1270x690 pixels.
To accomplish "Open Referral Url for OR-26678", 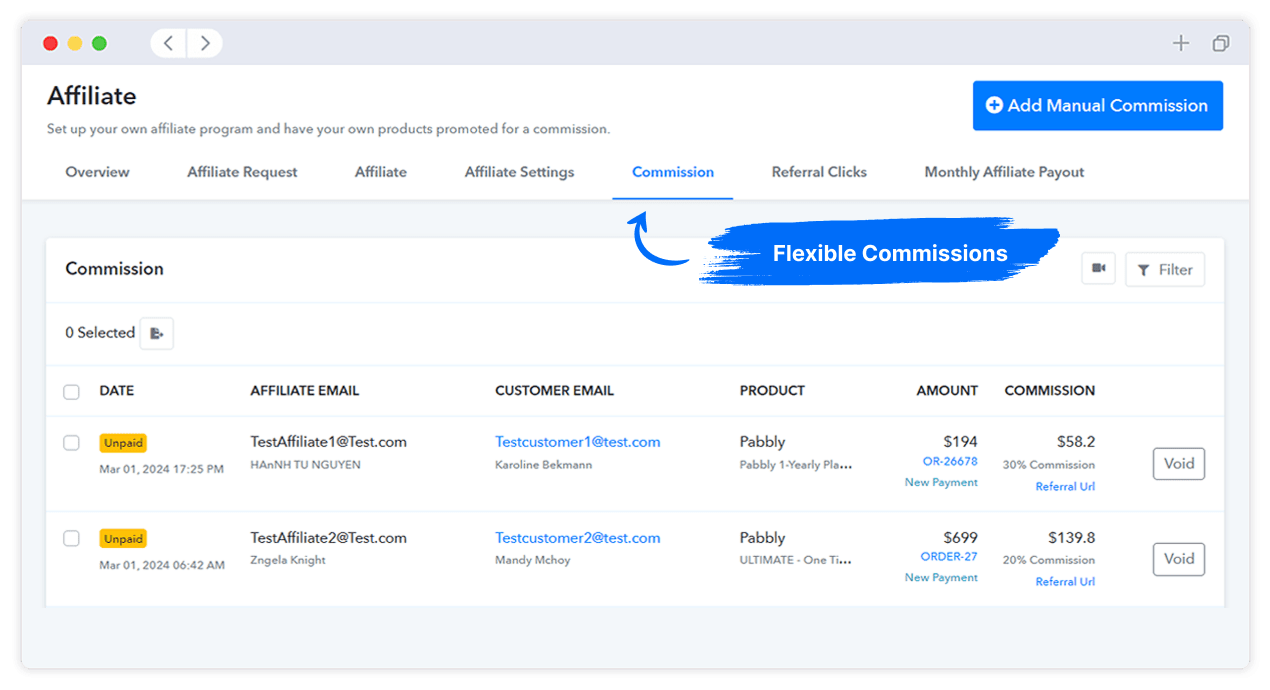I will point(1065,486).
